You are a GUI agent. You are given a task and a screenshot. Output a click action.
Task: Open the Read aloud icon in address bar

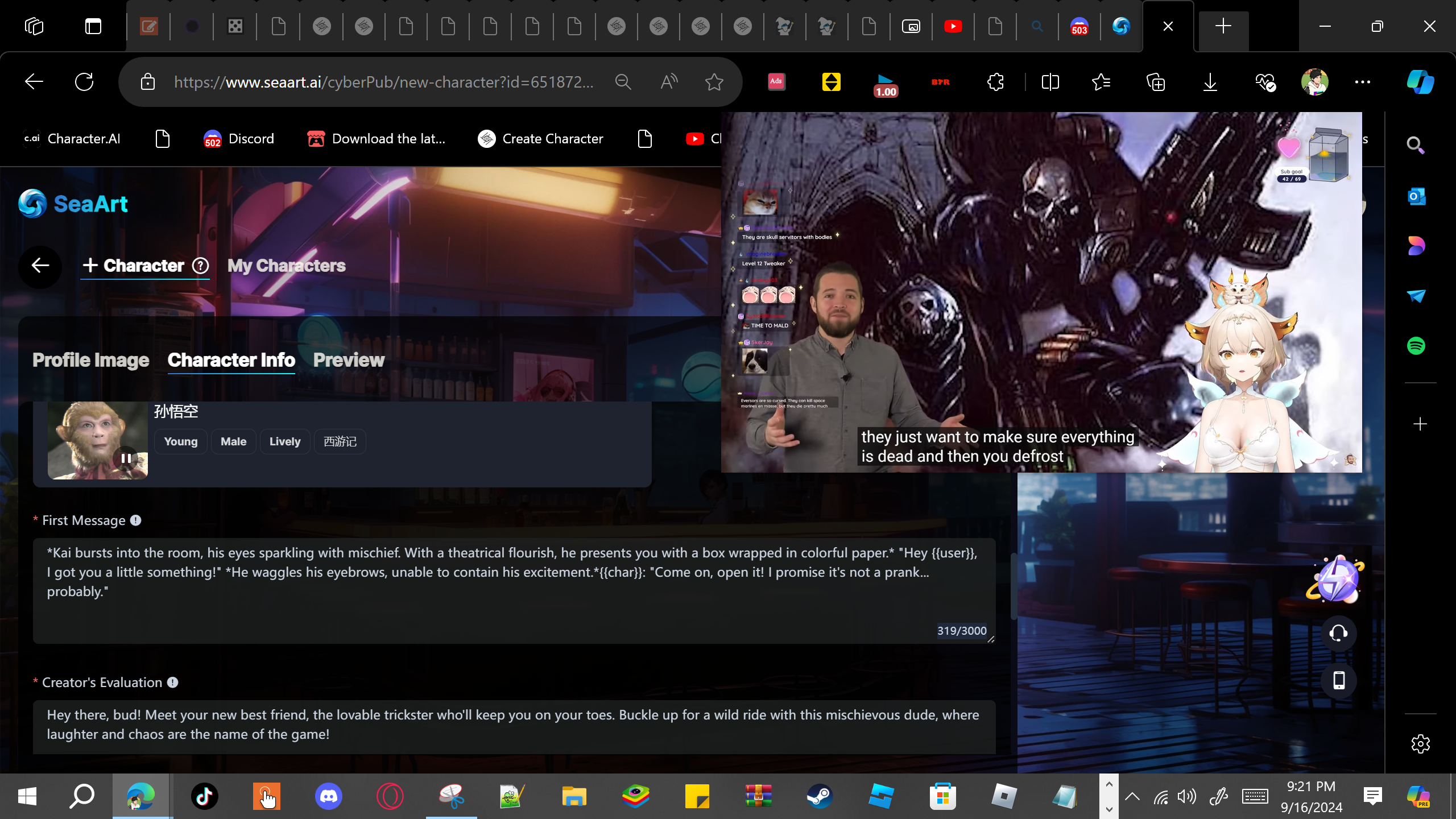pos(669,82)
